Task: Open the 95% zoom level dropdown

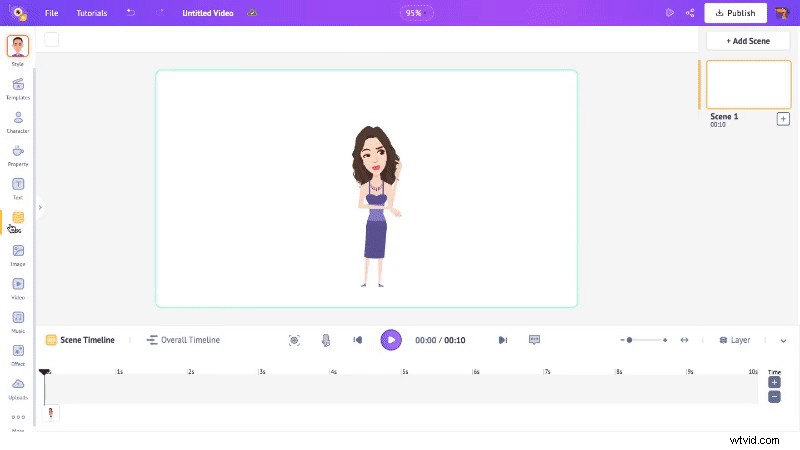Action: coord(416,13)
